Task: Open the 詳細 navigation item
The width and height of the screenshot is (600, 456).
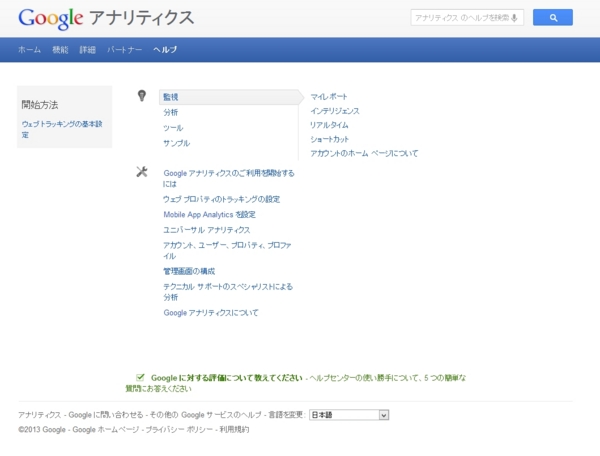Action: point(87,50)
